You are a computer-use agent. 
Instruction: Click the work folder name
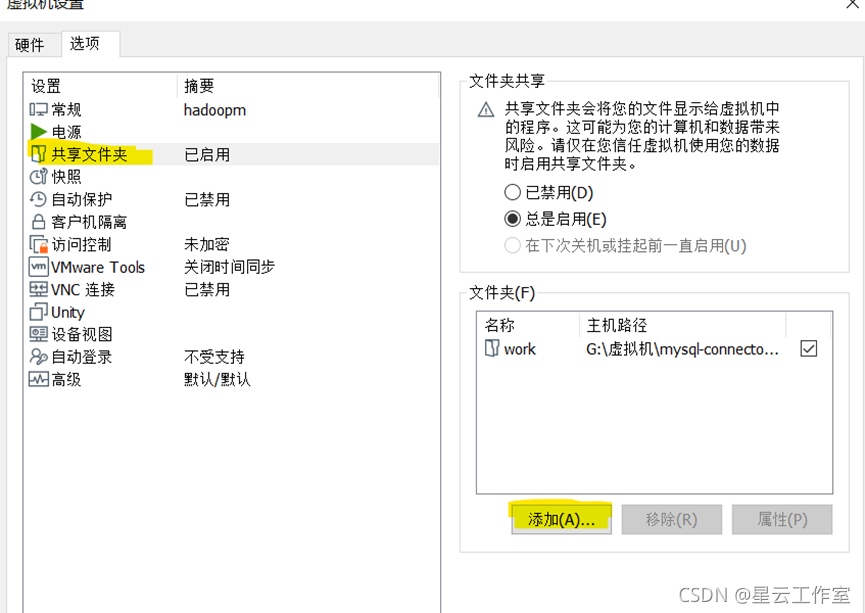[x=520, y=349]
